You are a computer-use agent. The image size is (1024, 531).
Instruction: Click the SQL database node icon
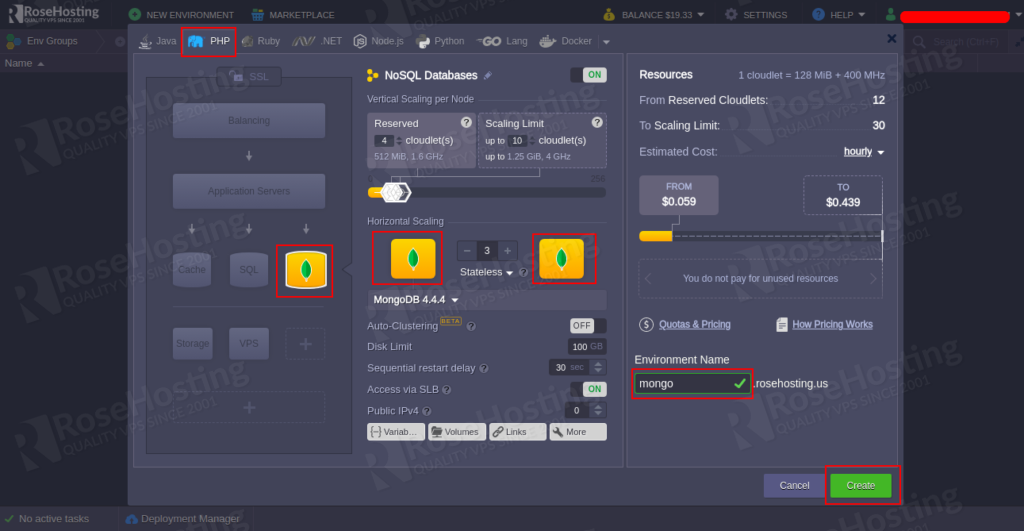(x=249, y=269)
